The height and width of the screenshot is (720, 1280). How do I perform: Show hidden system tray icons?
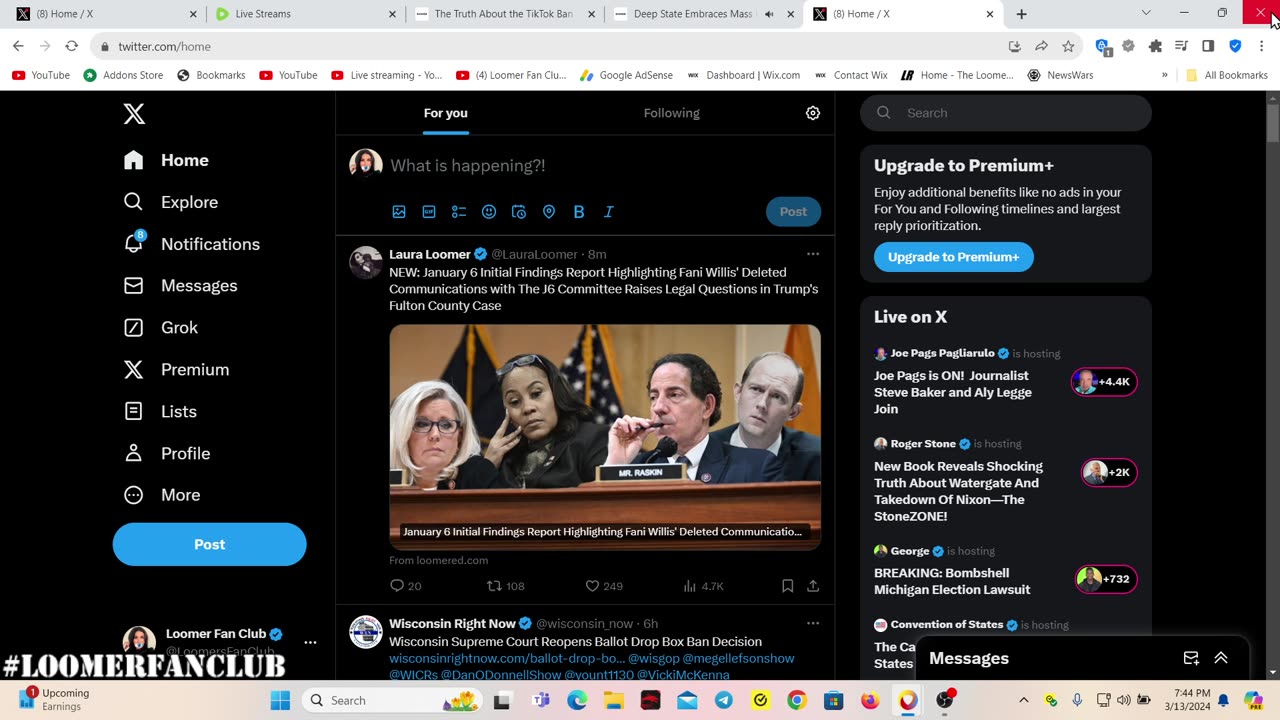coord(1023,700)
